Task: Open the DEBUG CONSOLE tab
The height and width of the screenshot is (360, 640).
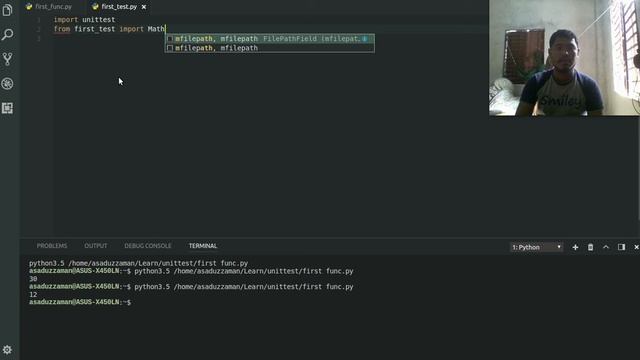Action: pos(148,246)
